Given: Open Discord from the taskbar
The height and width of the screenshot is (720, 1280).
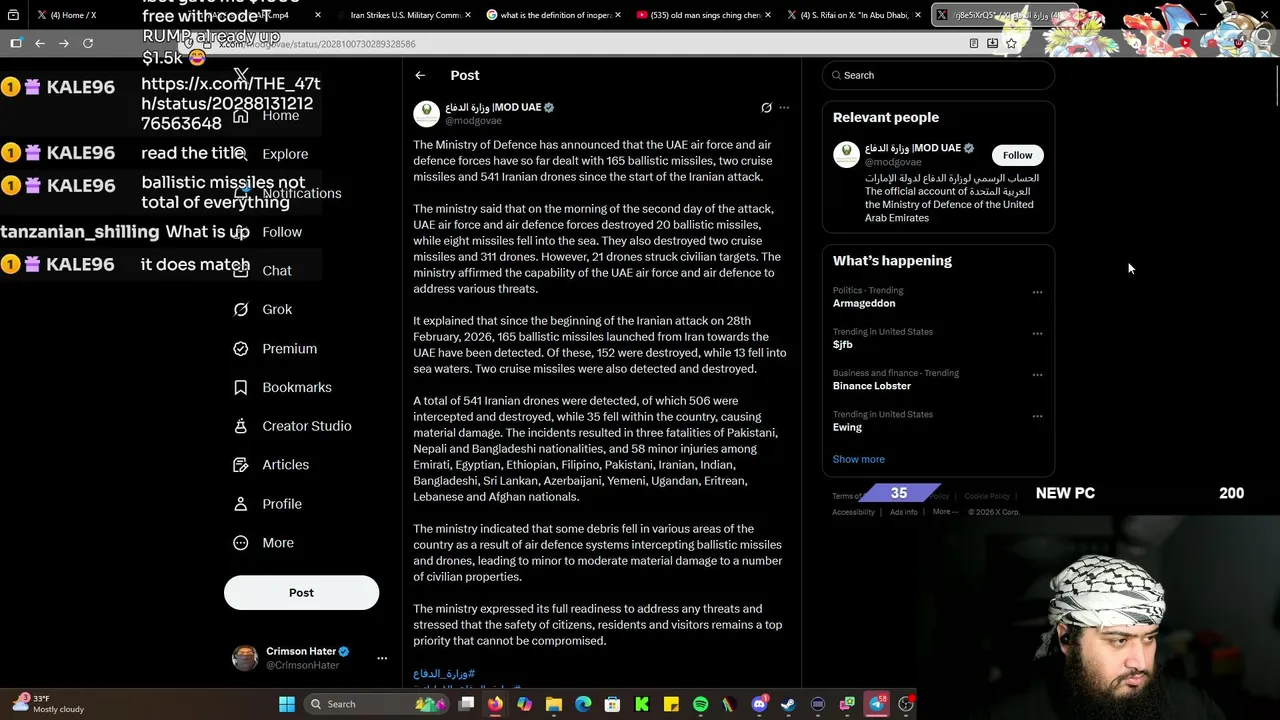Looking at the screenshot, I should 759,704.
